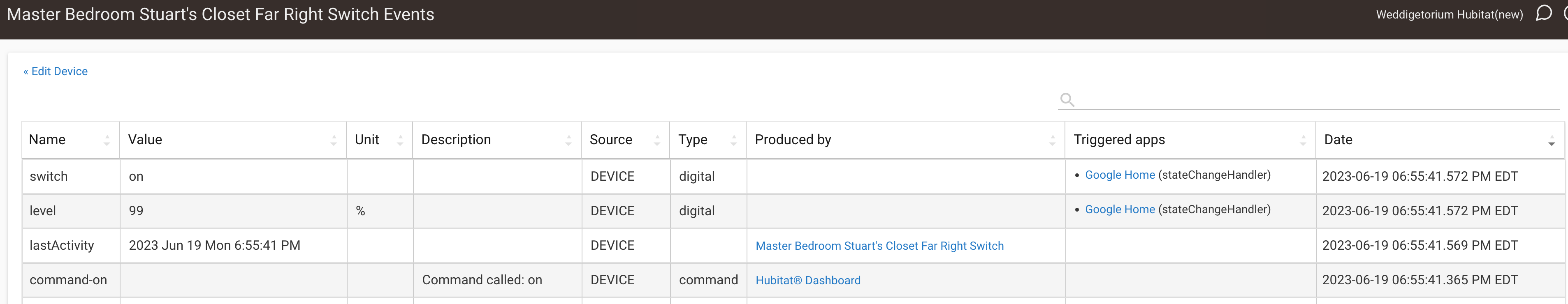Select DEVICE source in command-on row
Viewport: 1568px width, 304px height.
625,280
